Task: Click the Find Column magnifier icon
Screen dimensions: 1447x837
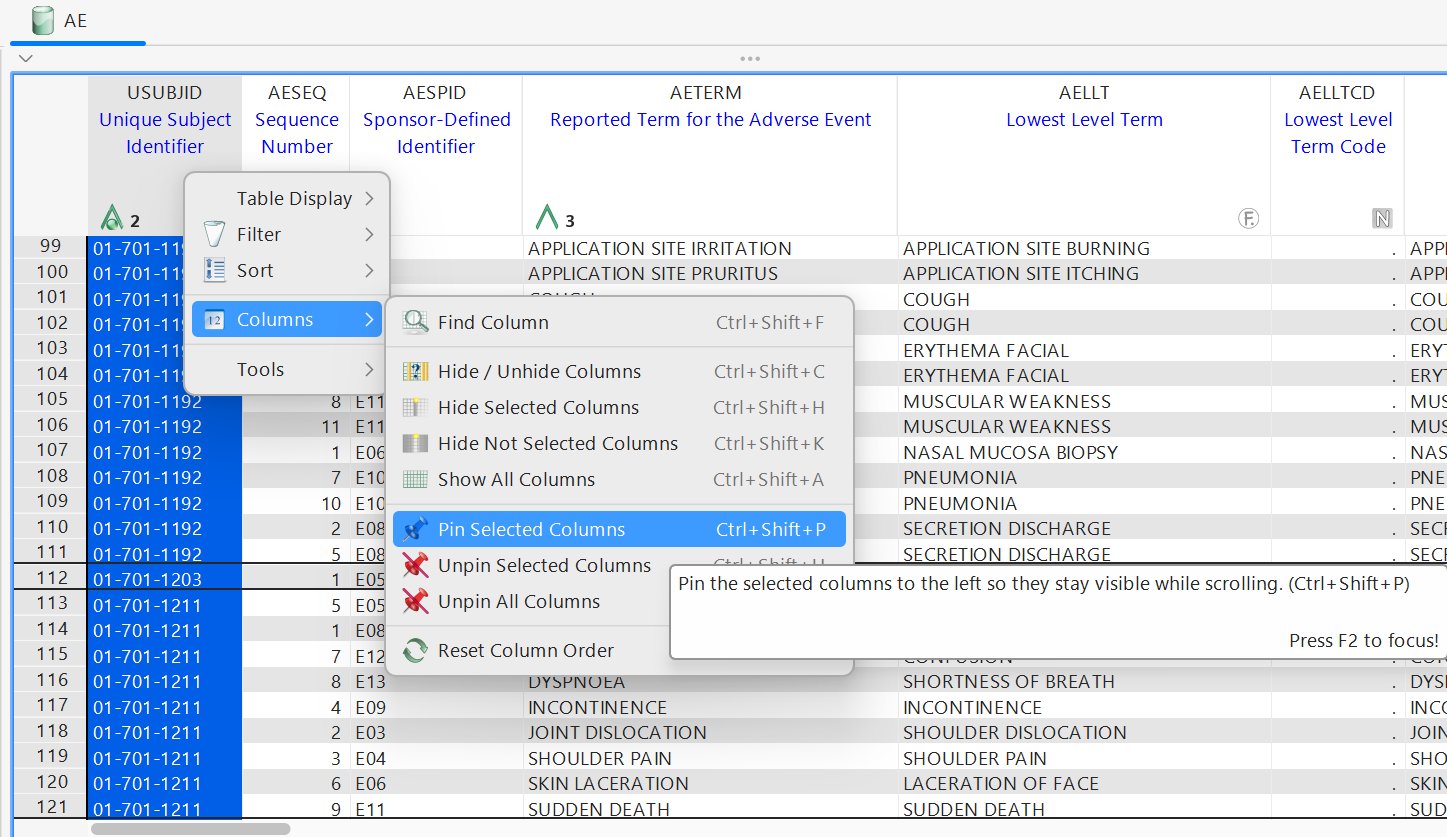Action: 415,322
